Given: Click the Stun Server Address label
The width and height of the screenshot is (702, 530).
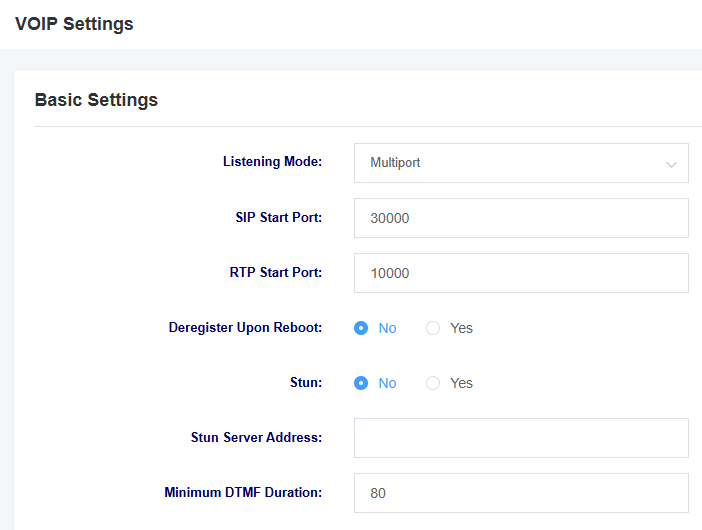Looking at the screenshot, I should (x=256, y=437).
